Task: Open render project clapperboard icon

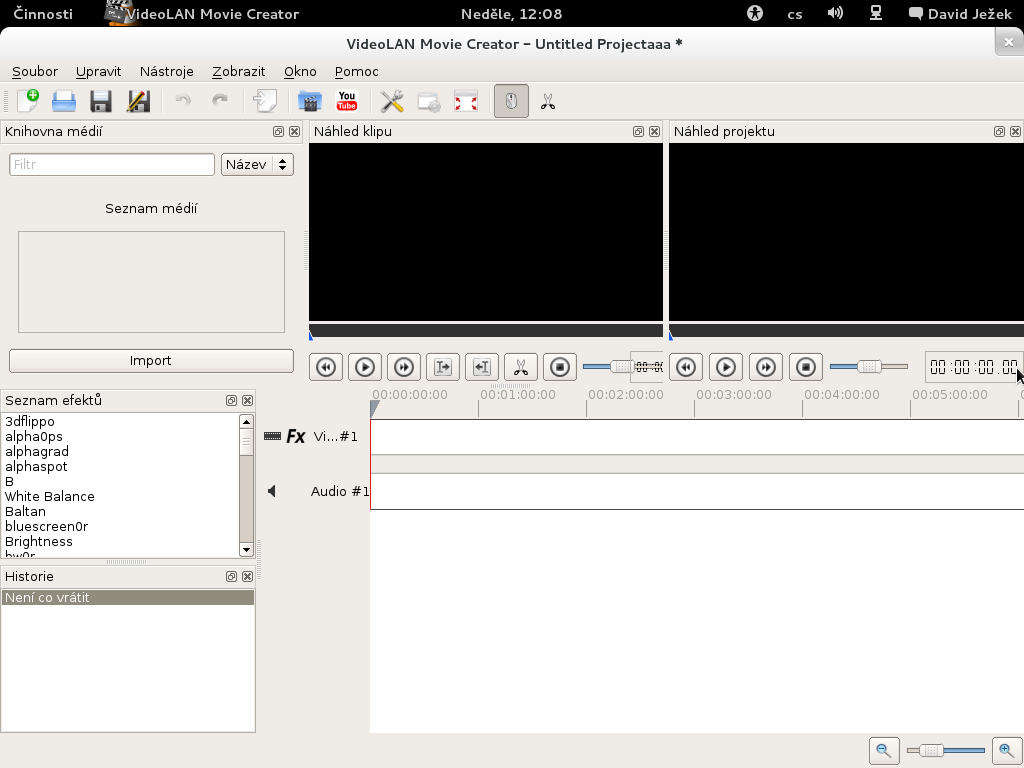Action: [x=310, y=101]
